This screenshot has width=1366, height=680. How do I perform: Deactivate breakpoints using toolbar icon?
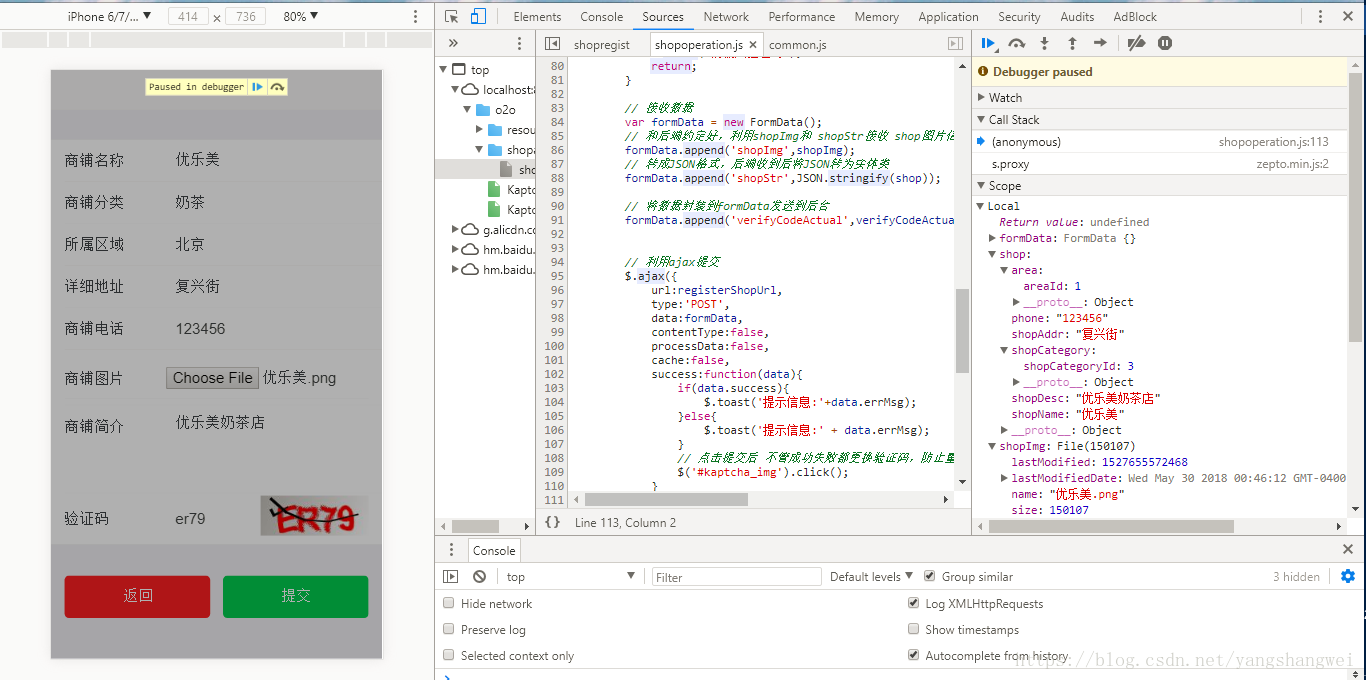[x=1136, y=43]
